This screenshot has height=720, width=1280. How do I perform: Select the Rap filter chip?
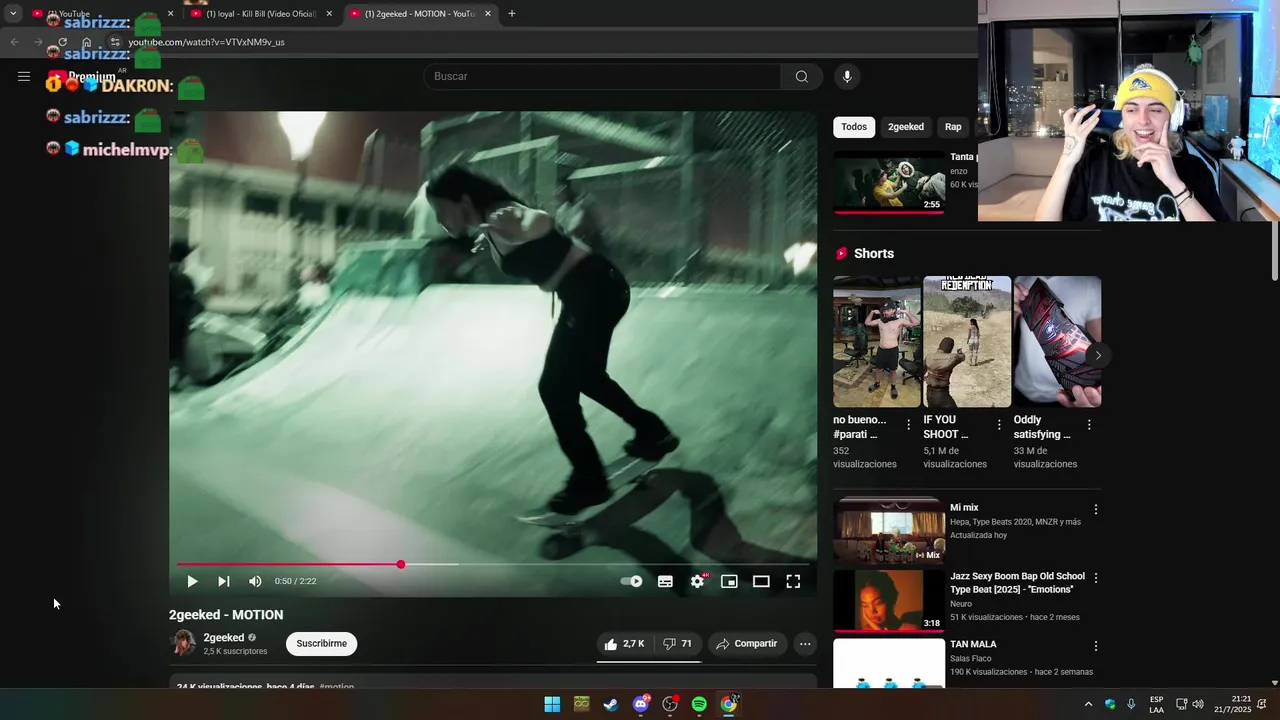pyautogui.click(x=953, y=127)
